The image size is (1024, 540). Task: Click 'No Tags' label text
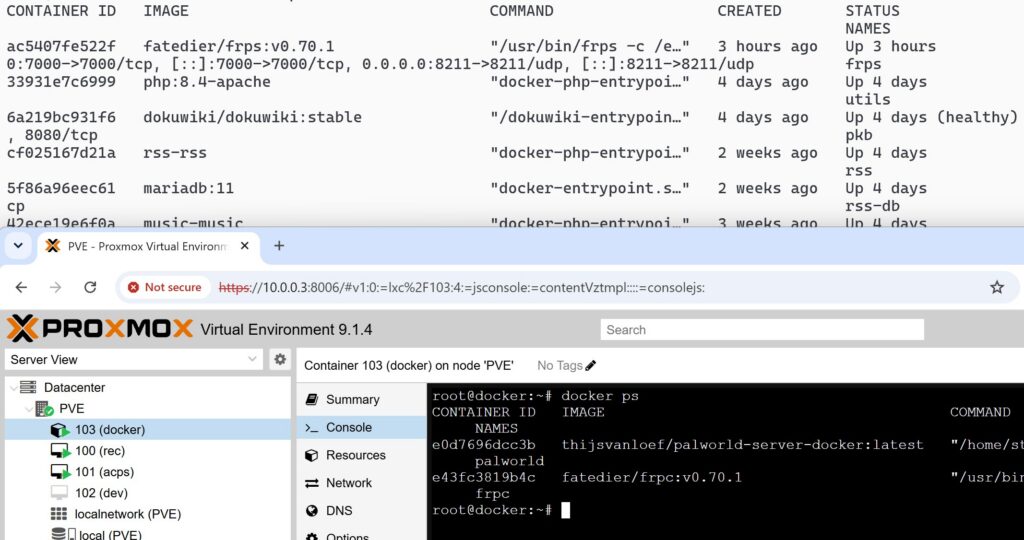click(560, 366)
